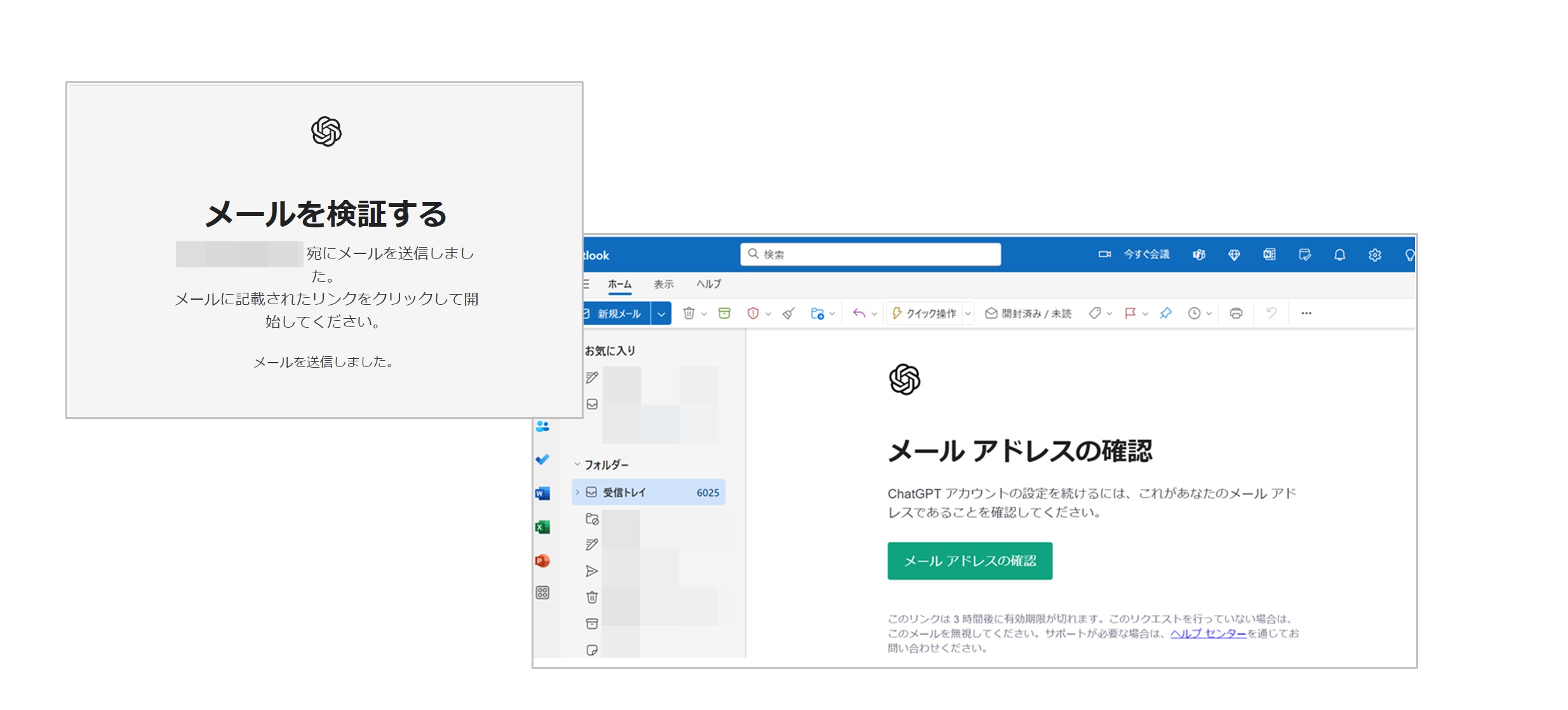Image resolution: width=1568 pixels, height=710 pixels.
Task: Expand the 受信トレイ folder chevron
Action: 577,492
